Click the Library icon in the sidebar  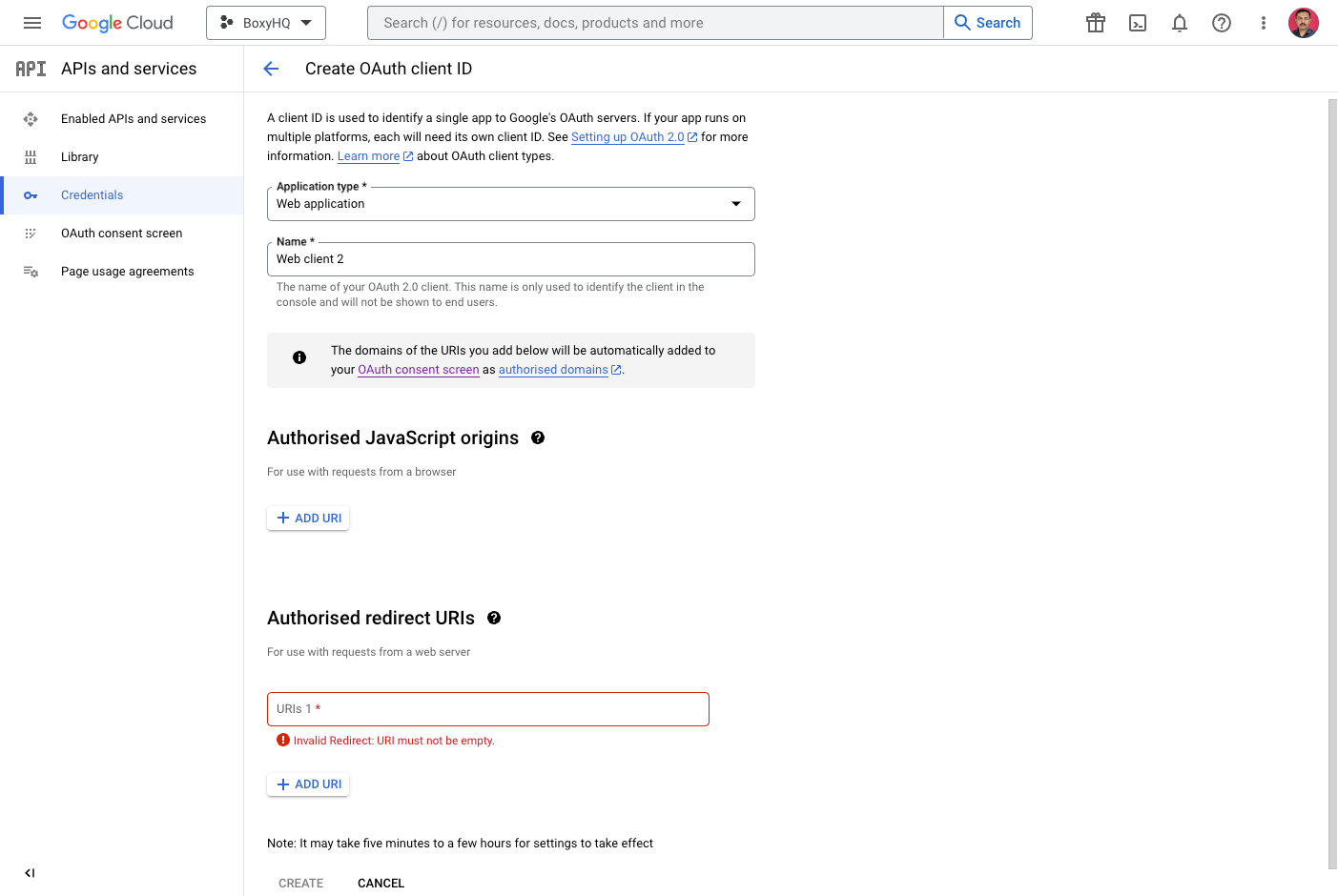(31, 156)
